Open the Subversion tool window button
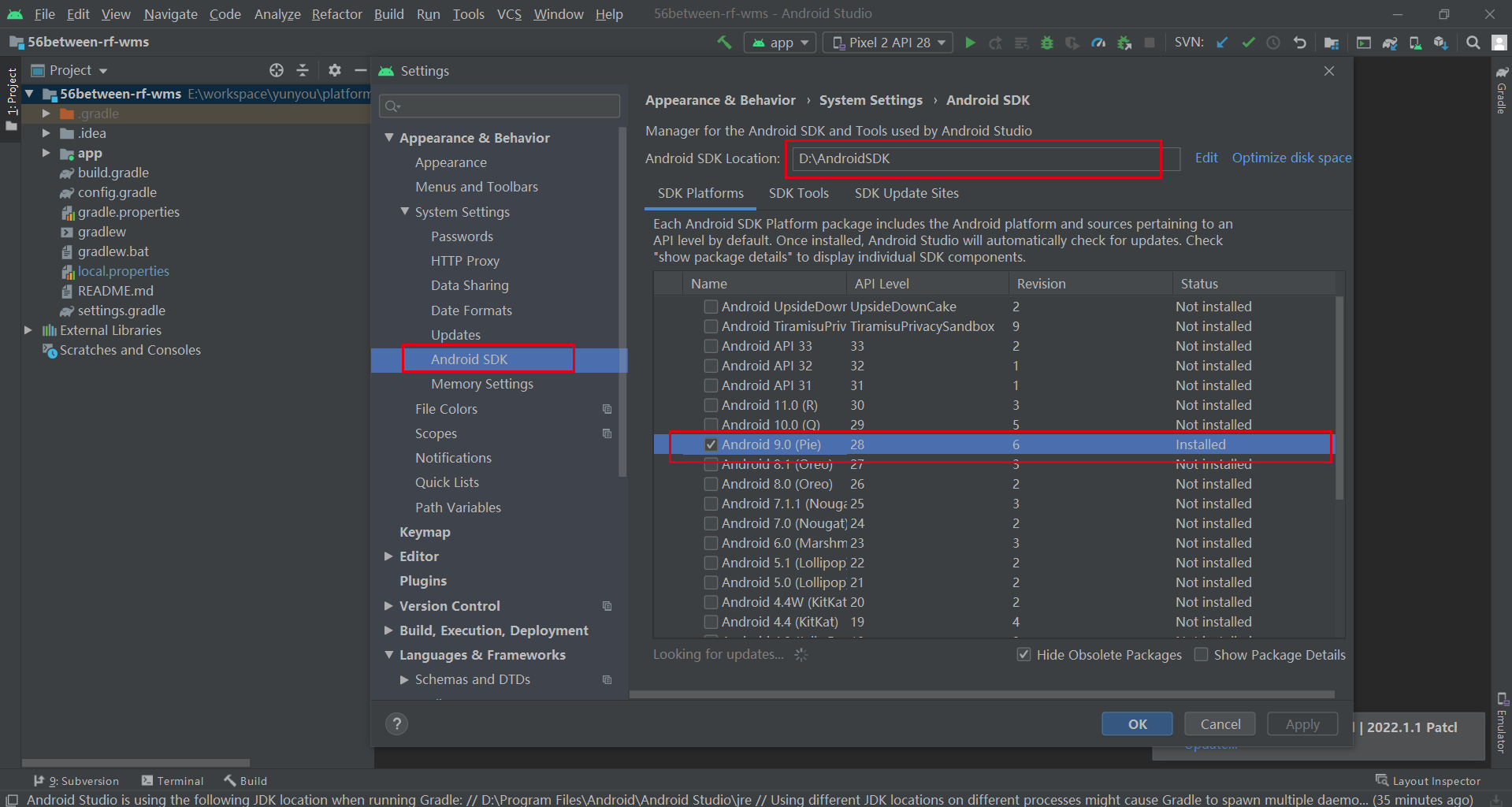The height and width of the screenshot is (807, 1512). pos(76,780)
